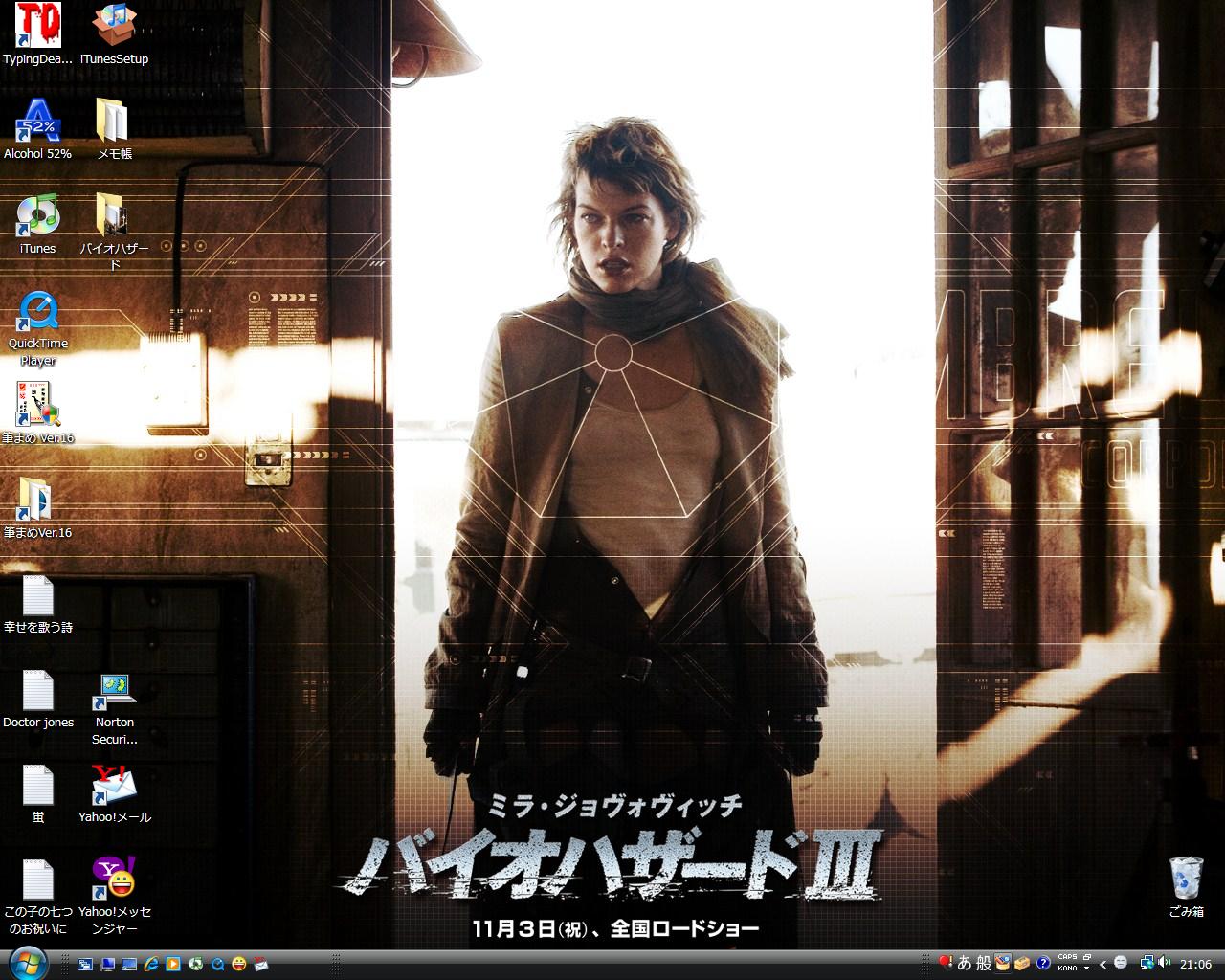Launch Yahoo Messenger smiley in quick launch
The height and width of the screenshot is (980, 1225).
click(x=239, y=964)
